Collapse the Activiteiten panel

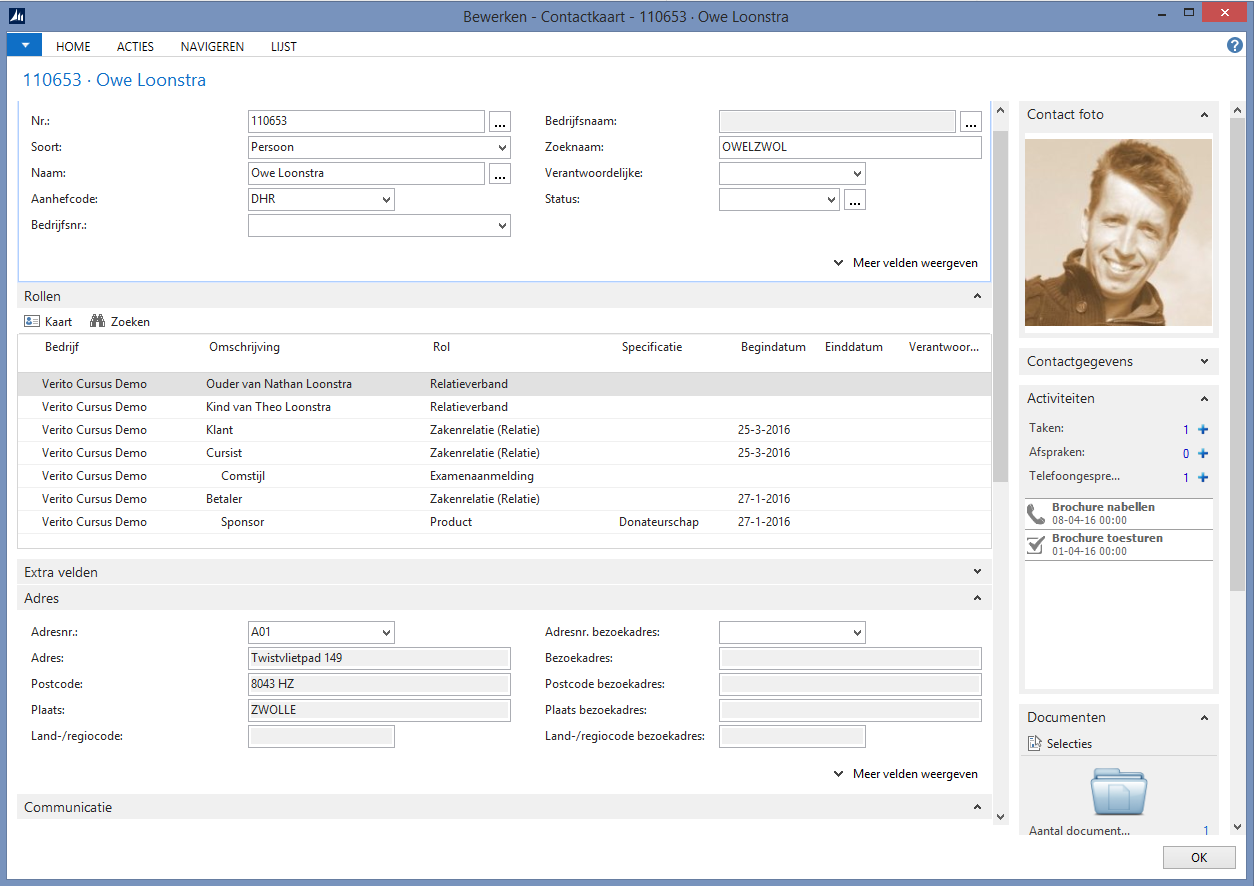coord(1204,398)
